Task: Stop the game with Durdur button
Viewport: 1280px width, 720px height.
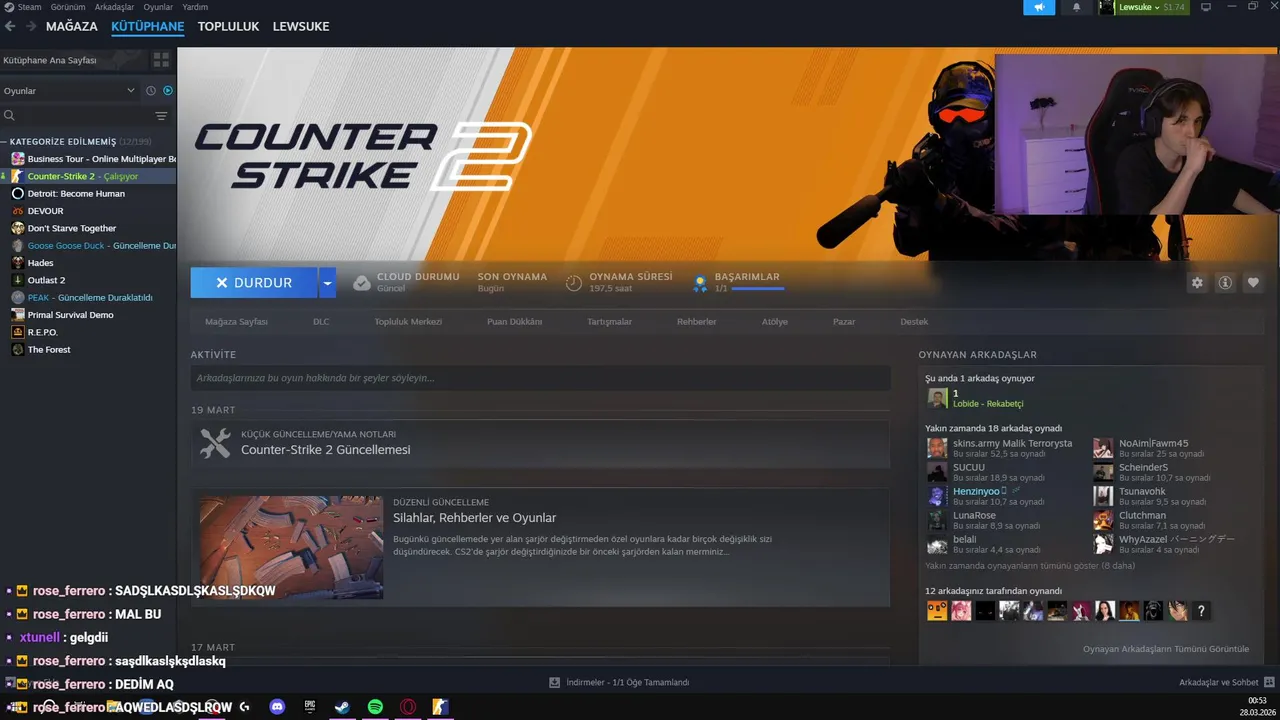Action: (254, 283)
